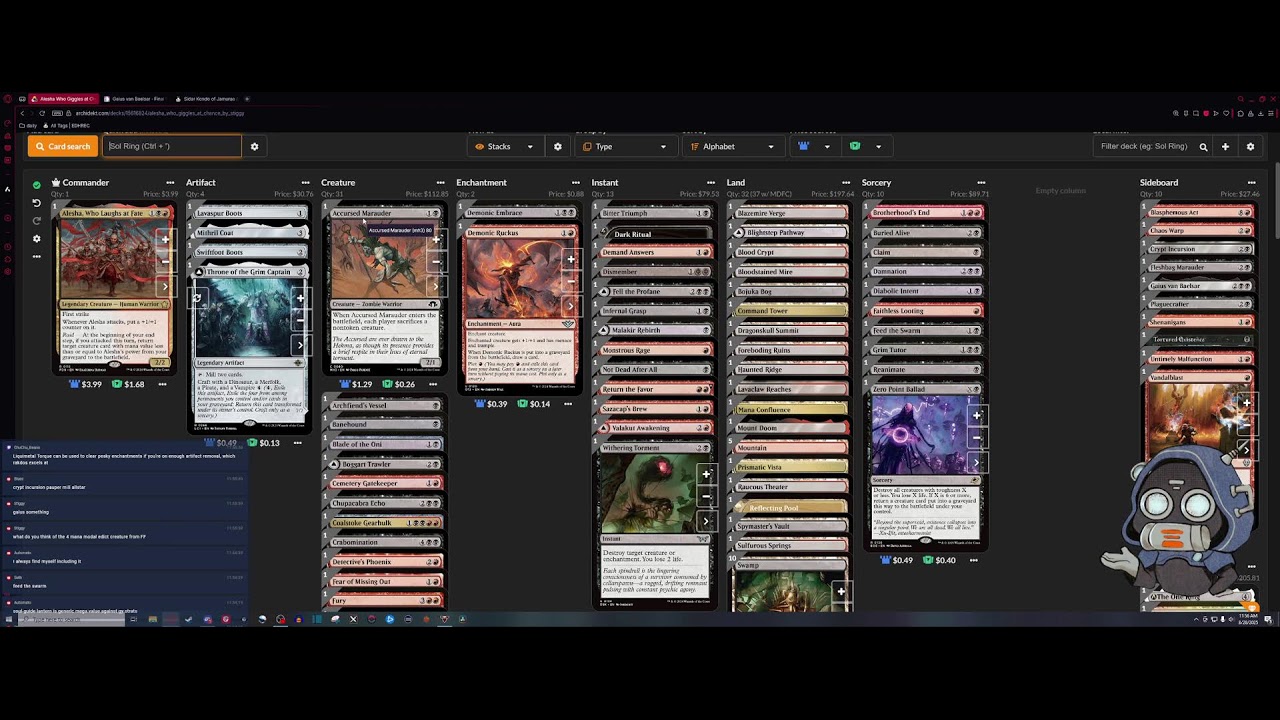Viewport: 1280px width, 720px height.
Task: Add a copy of Withering Torment
Action: 706,474
